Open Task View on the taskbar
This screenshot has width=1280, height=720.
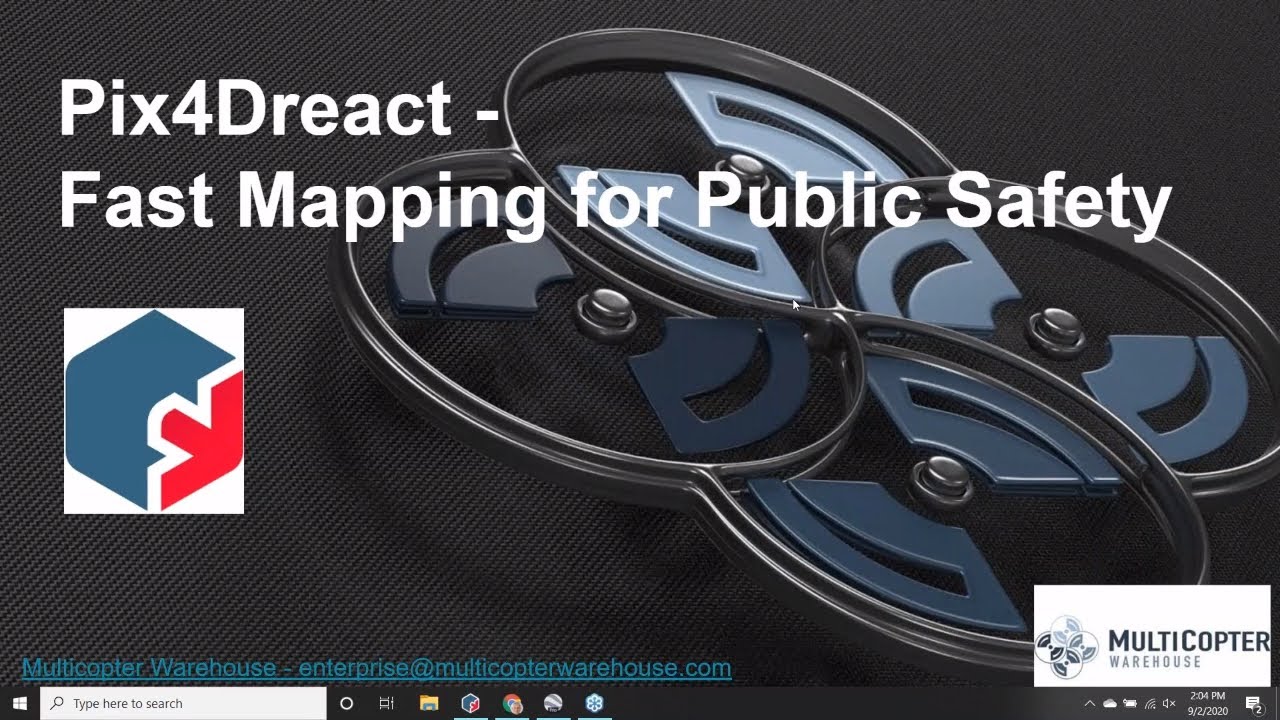[387, 703]
